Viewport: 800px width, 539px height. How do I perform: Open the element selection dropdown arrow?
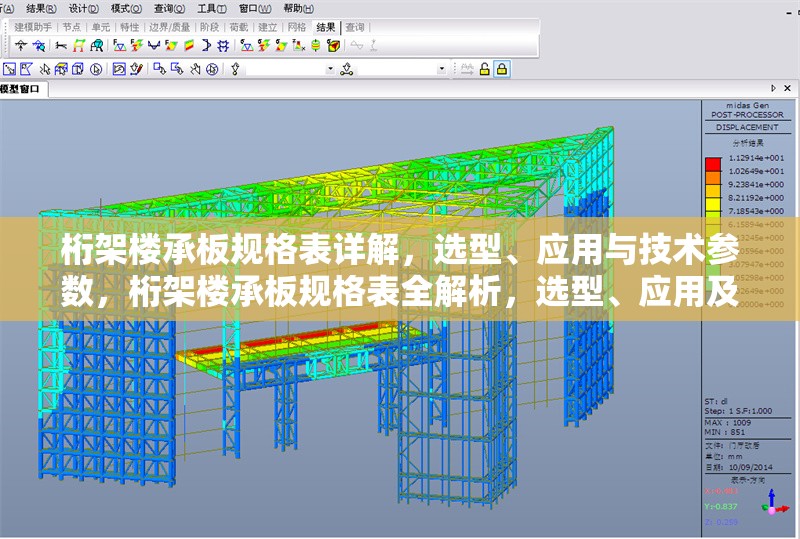click(442, 69)
